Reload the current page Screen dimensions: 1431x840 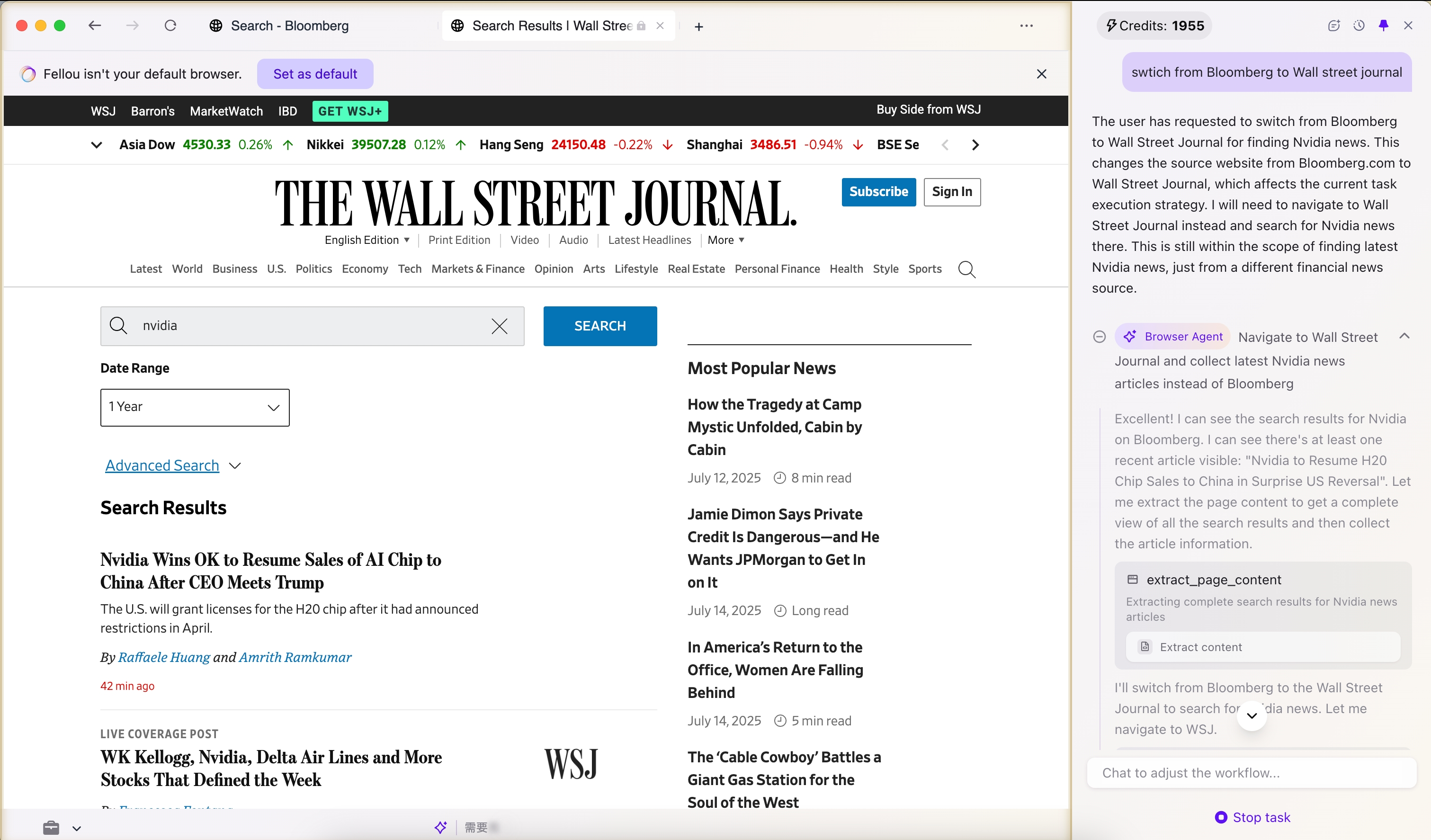click(x=170, y=26)
